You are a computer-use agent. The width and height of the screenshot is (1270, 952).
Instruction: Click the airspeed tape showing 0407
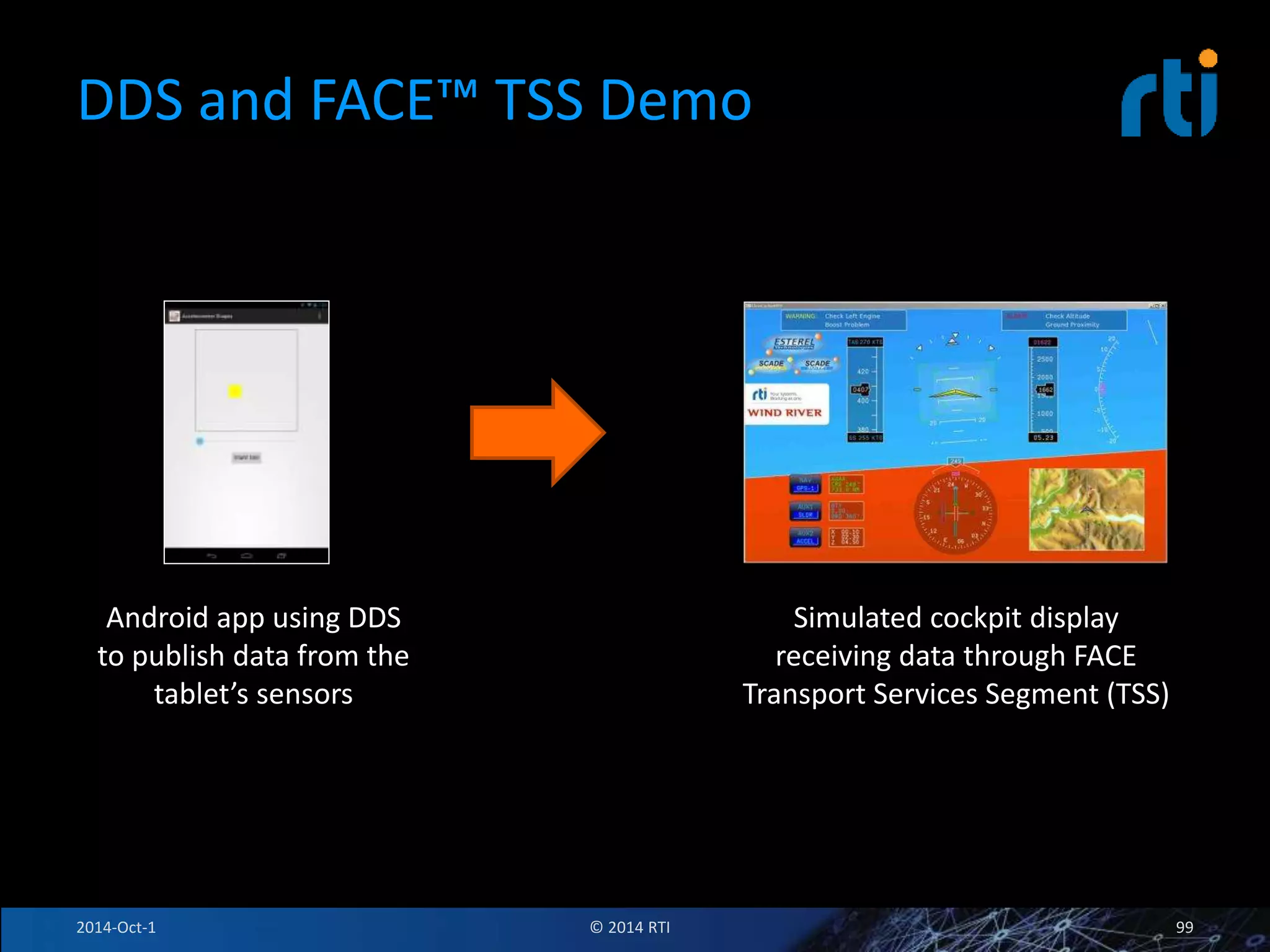click(x=865, y=390)
